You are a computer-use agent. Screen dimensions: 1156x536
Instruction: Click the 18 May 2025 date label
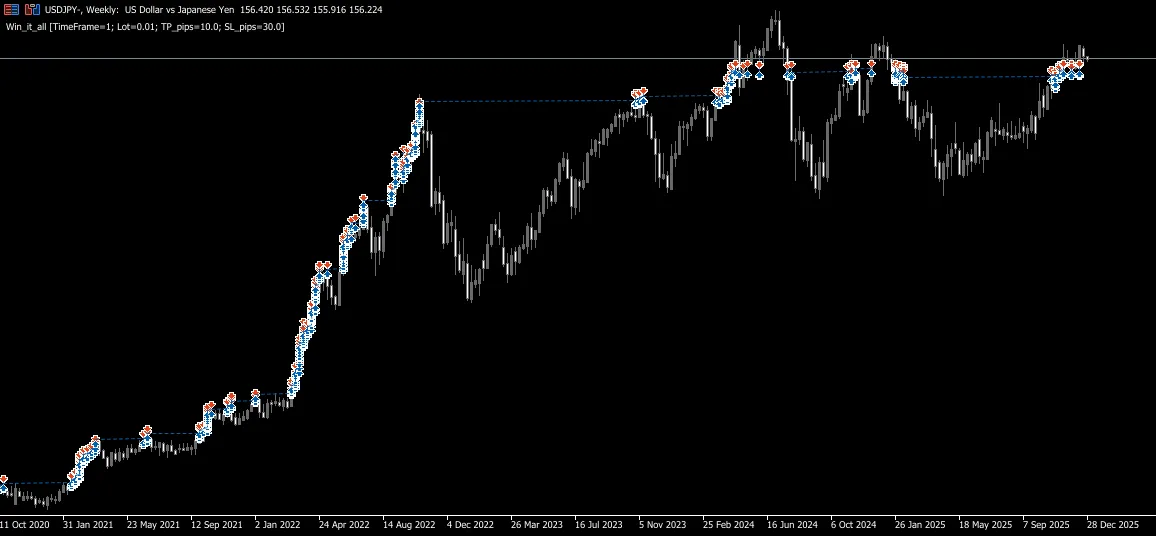tap(984, 526)
